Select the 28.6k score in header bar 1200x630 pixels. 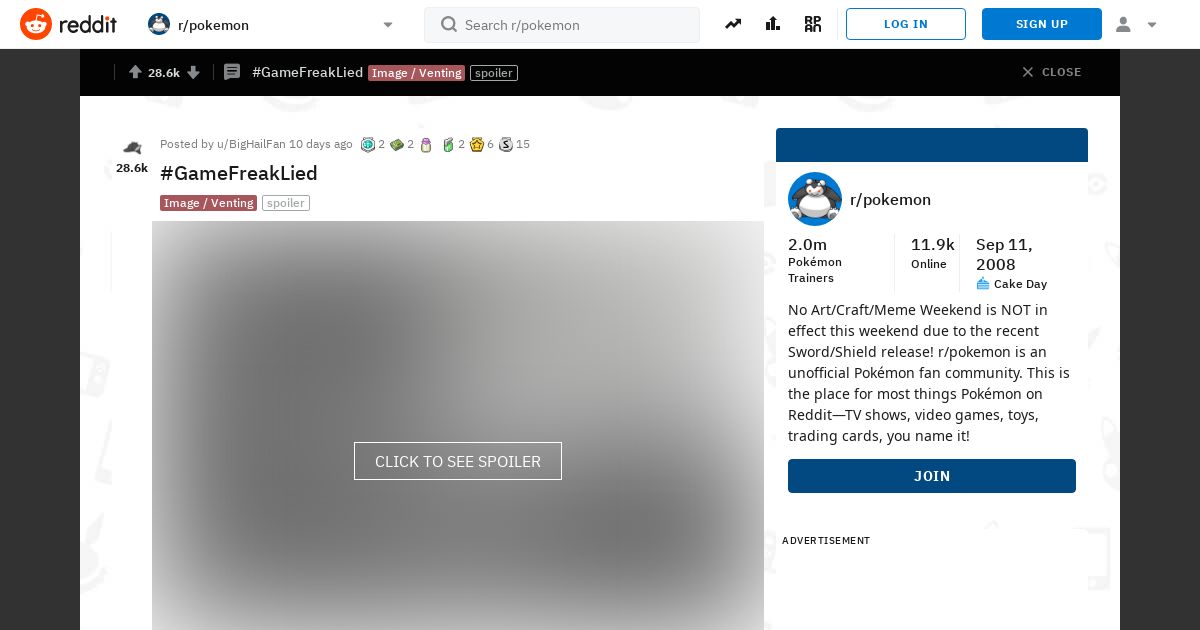pos(164,73)
